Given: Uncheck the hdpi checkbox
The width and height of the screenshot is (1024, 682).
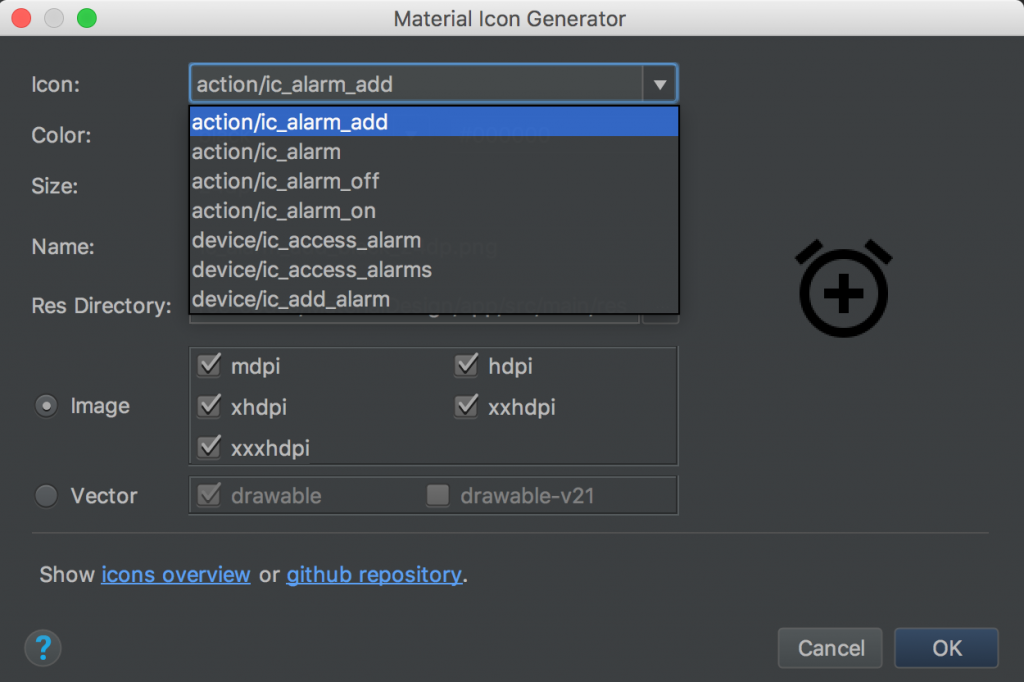Looking at the screenshot, I should (x=466, y=366).
